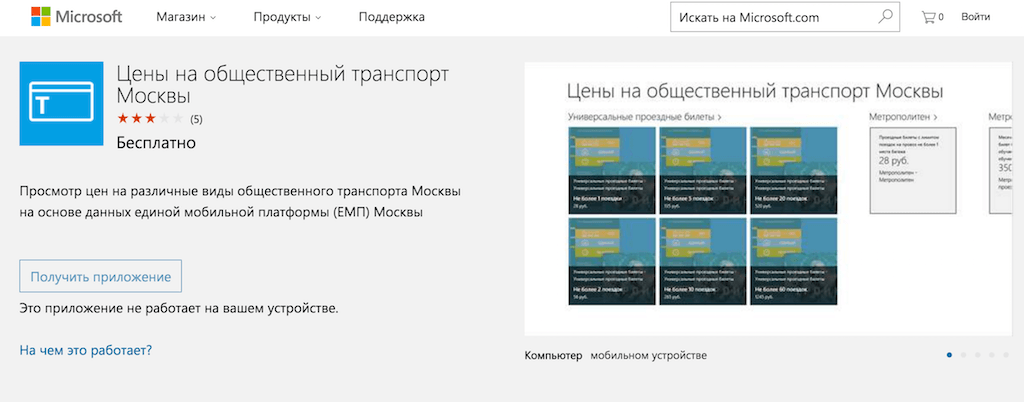The image size is (1024, 402).
Task: Switch to the мобильном устройстве tab
Action: tap(648, 355)
